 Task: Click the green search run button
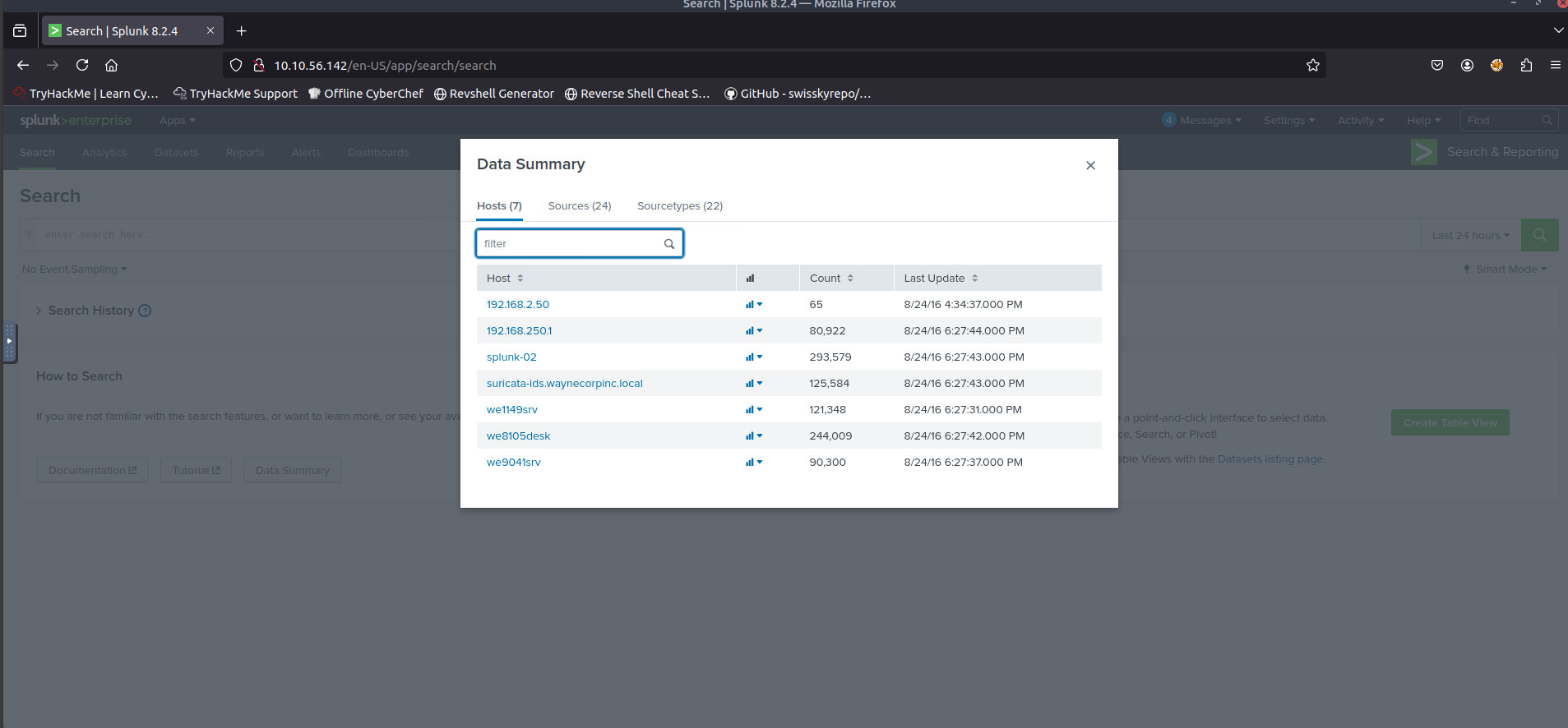click(1539, 235)
